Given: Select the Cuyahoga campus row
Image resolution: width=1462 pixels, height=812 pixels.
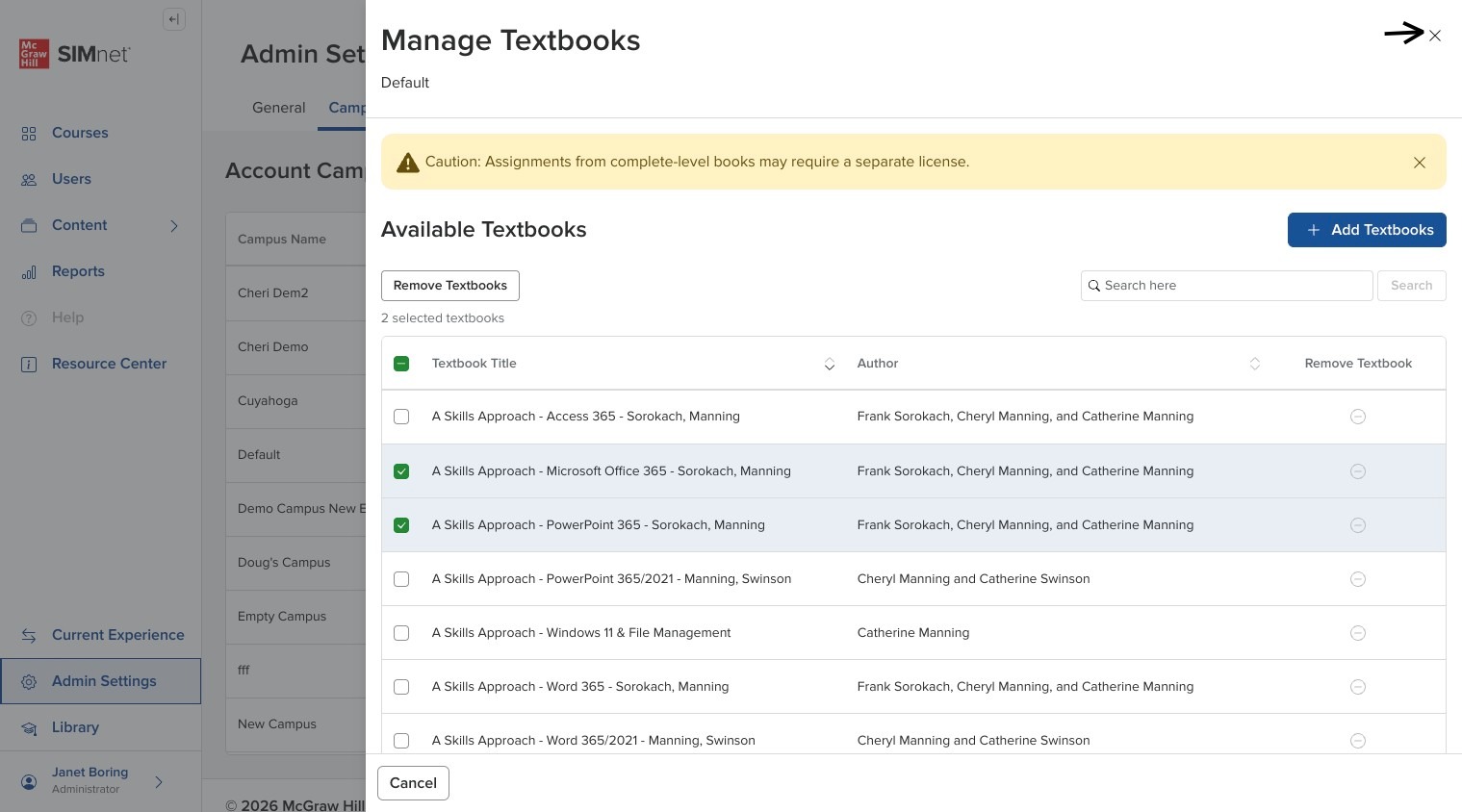Looking at the screenshot, I should click(x=295, y=401).
